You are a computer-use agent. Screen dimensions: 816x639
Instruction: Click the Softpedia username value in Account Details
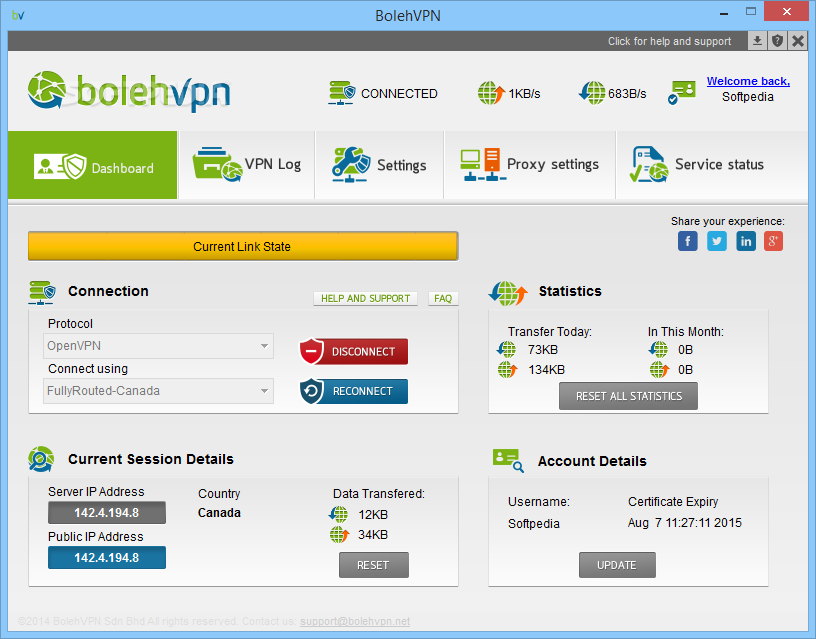coord(533,523)
